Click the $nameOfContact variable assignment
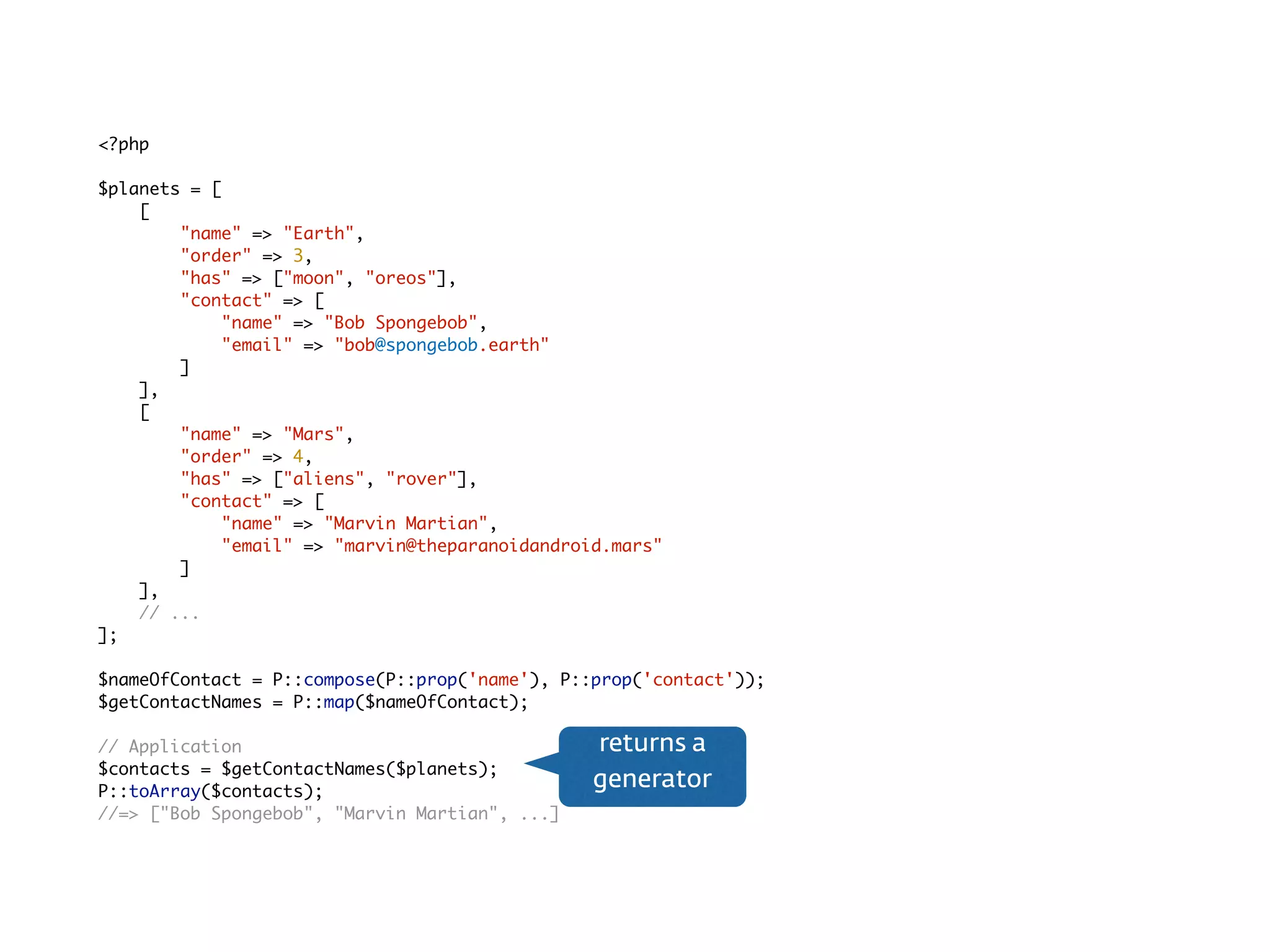Screen dimensions: 1270x952 tap(169, 680)
